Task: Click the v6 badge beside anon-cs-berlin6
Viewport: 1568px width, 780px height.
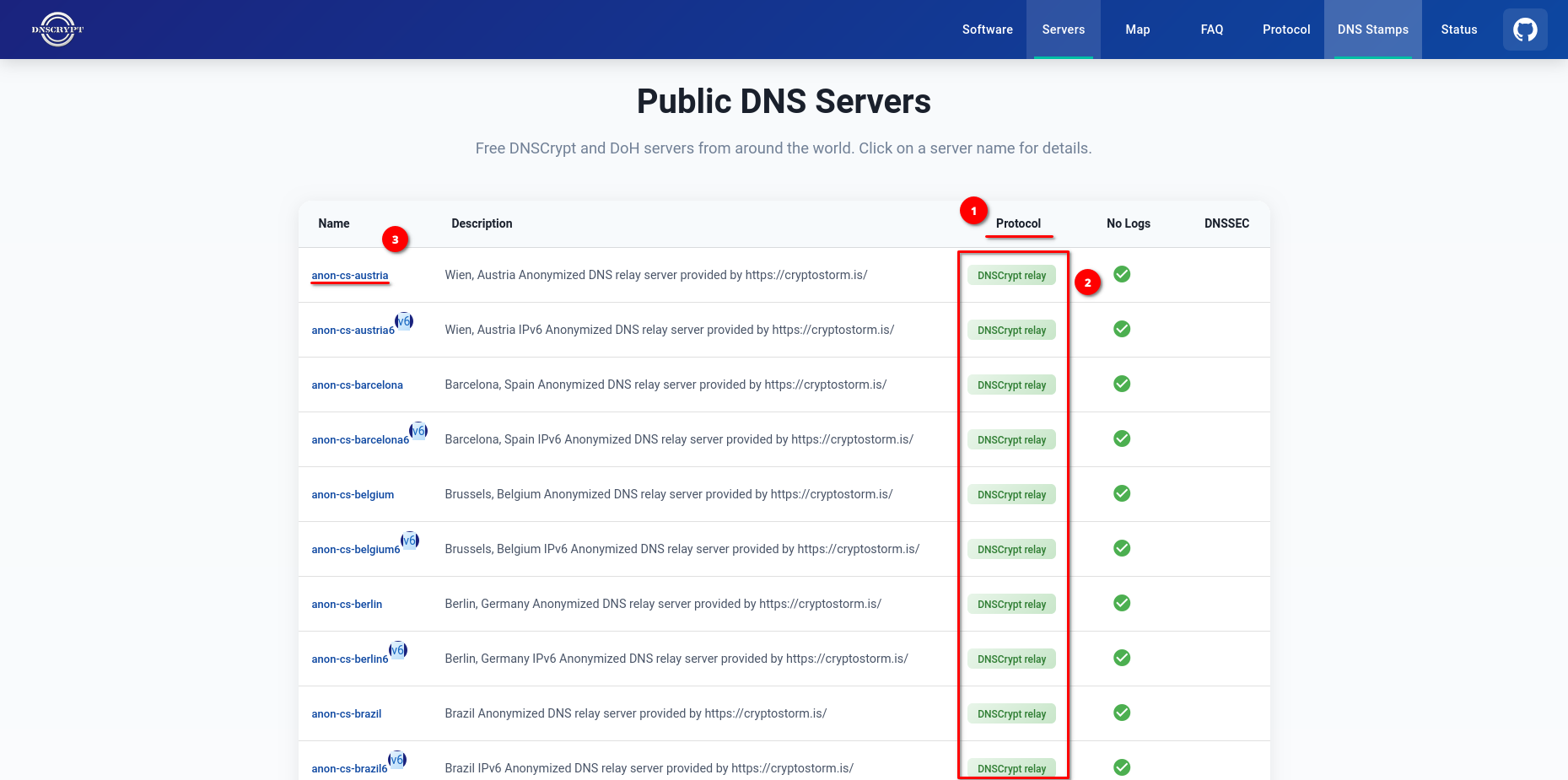Action: coord(398,650)
